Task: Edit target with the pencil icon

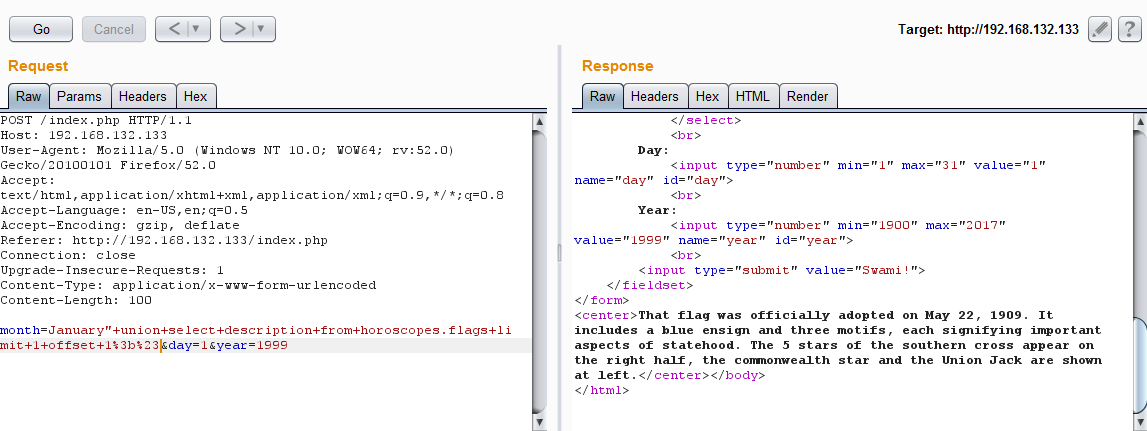Action: tap(1100, 29)
